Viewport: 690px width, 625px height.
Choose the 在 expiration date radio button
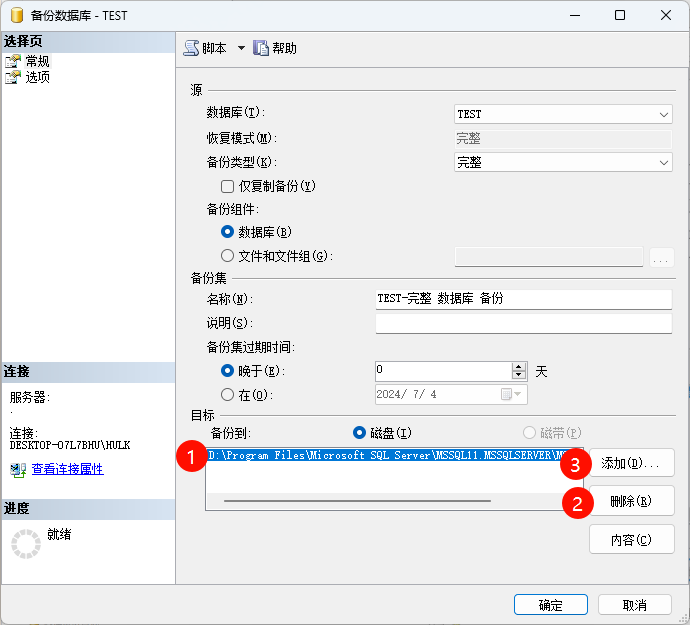tap(227, 395)
